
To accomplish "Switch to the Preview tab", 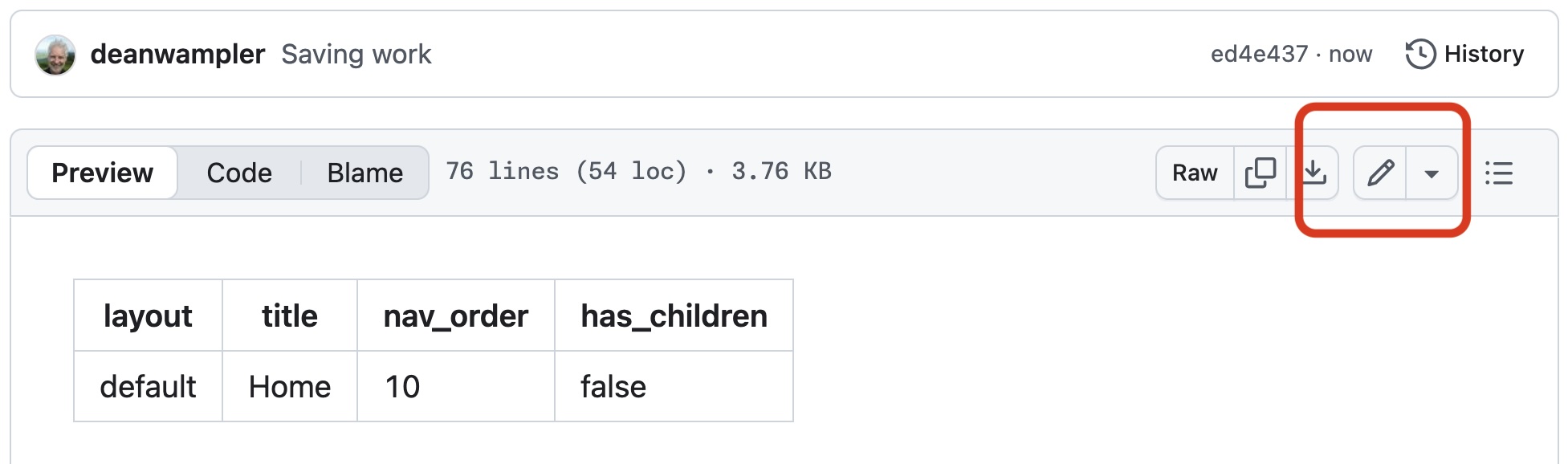I will click(x=103, y=173).
